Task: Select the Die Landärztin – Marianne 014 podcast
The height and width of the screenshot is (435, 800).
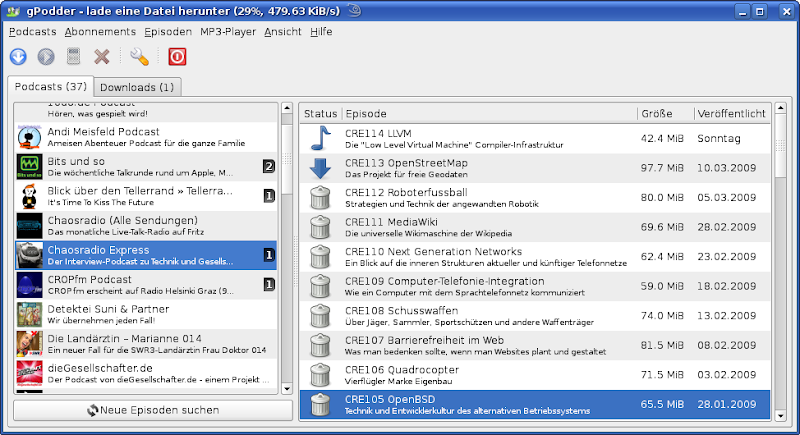Action: [x=146, y=344]
